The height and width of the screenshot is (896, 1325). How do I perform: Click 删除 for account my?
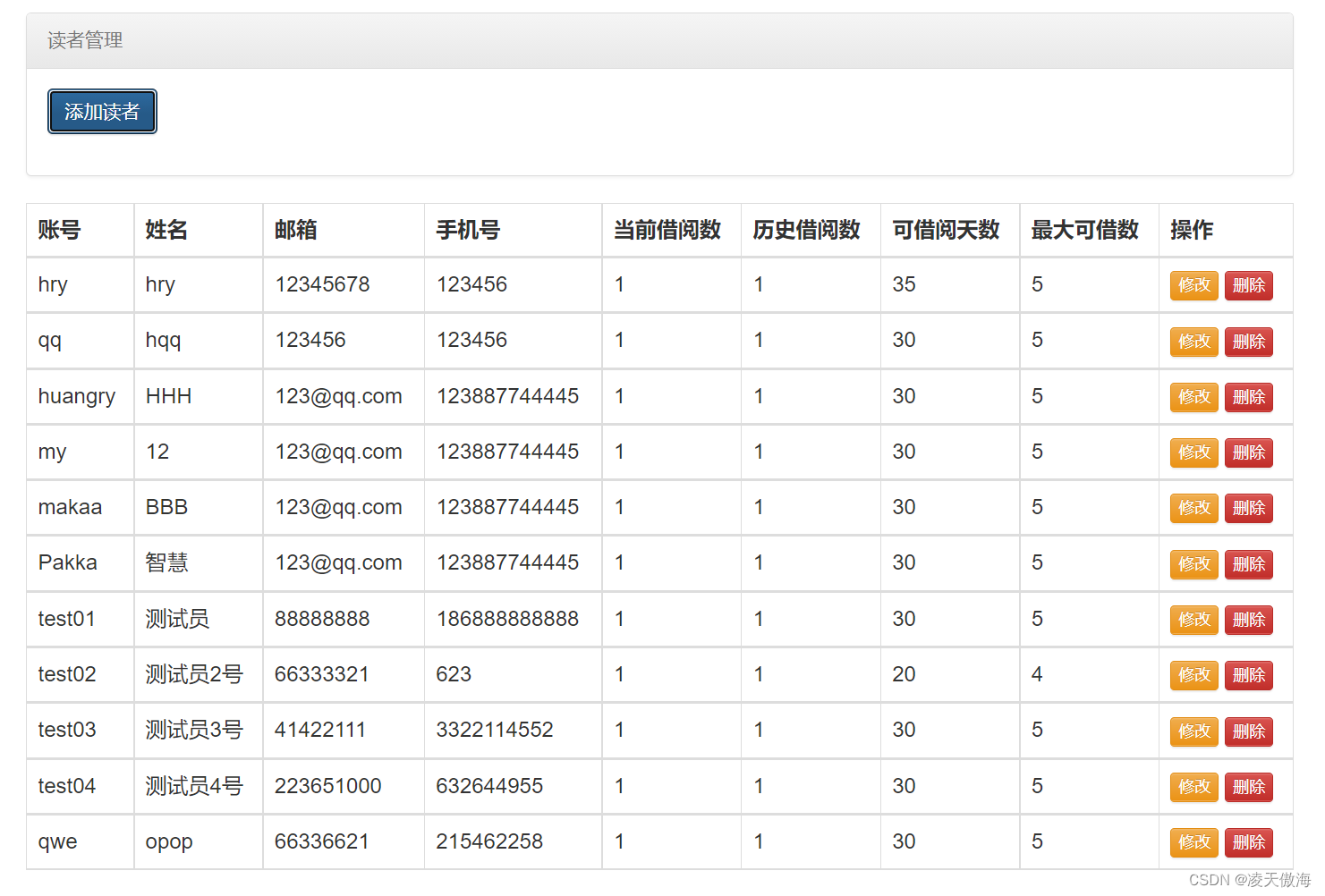tap(1249, 452)
